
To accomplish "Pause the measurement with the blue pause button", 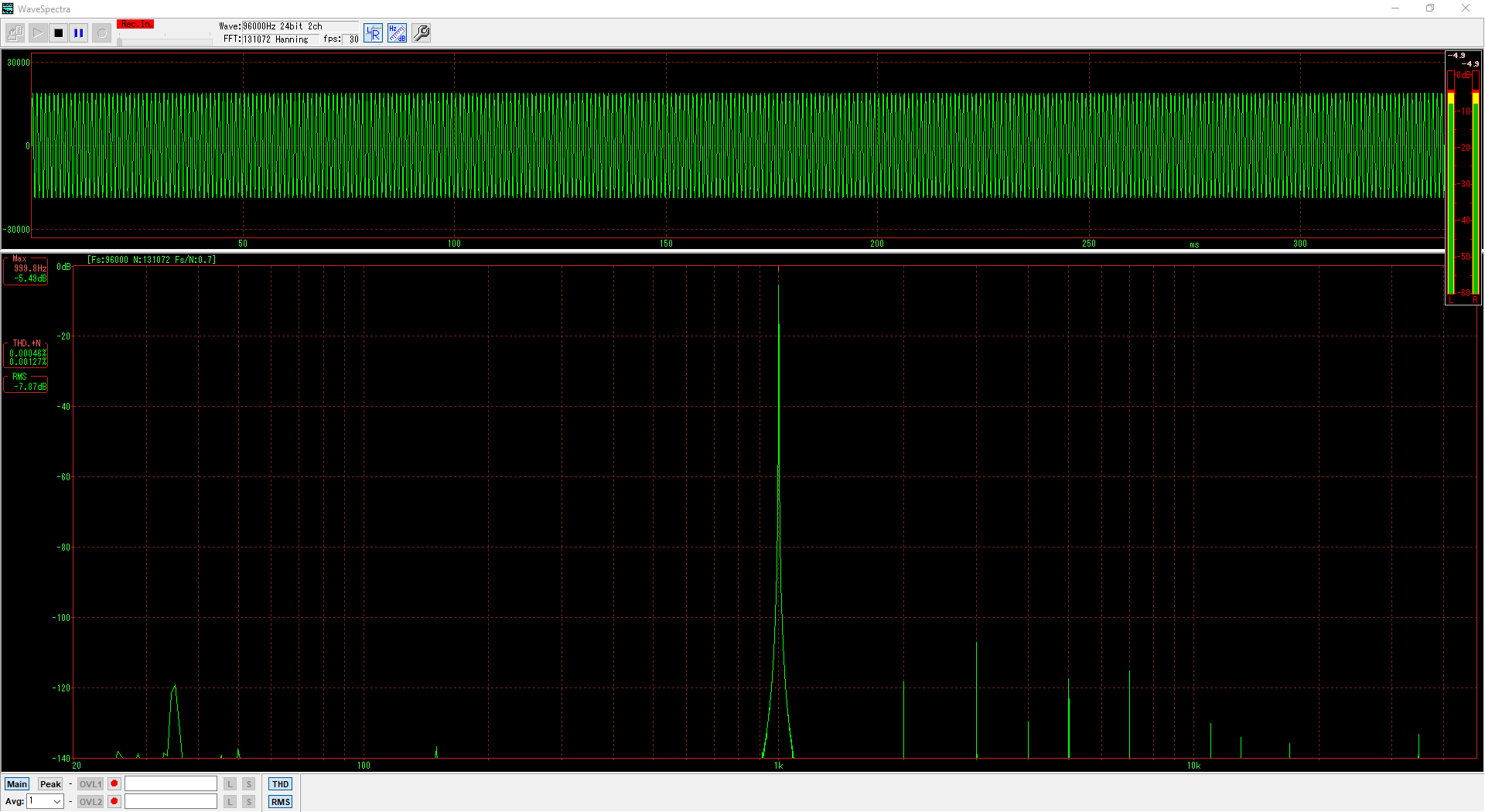I will [x=79, y=33].
